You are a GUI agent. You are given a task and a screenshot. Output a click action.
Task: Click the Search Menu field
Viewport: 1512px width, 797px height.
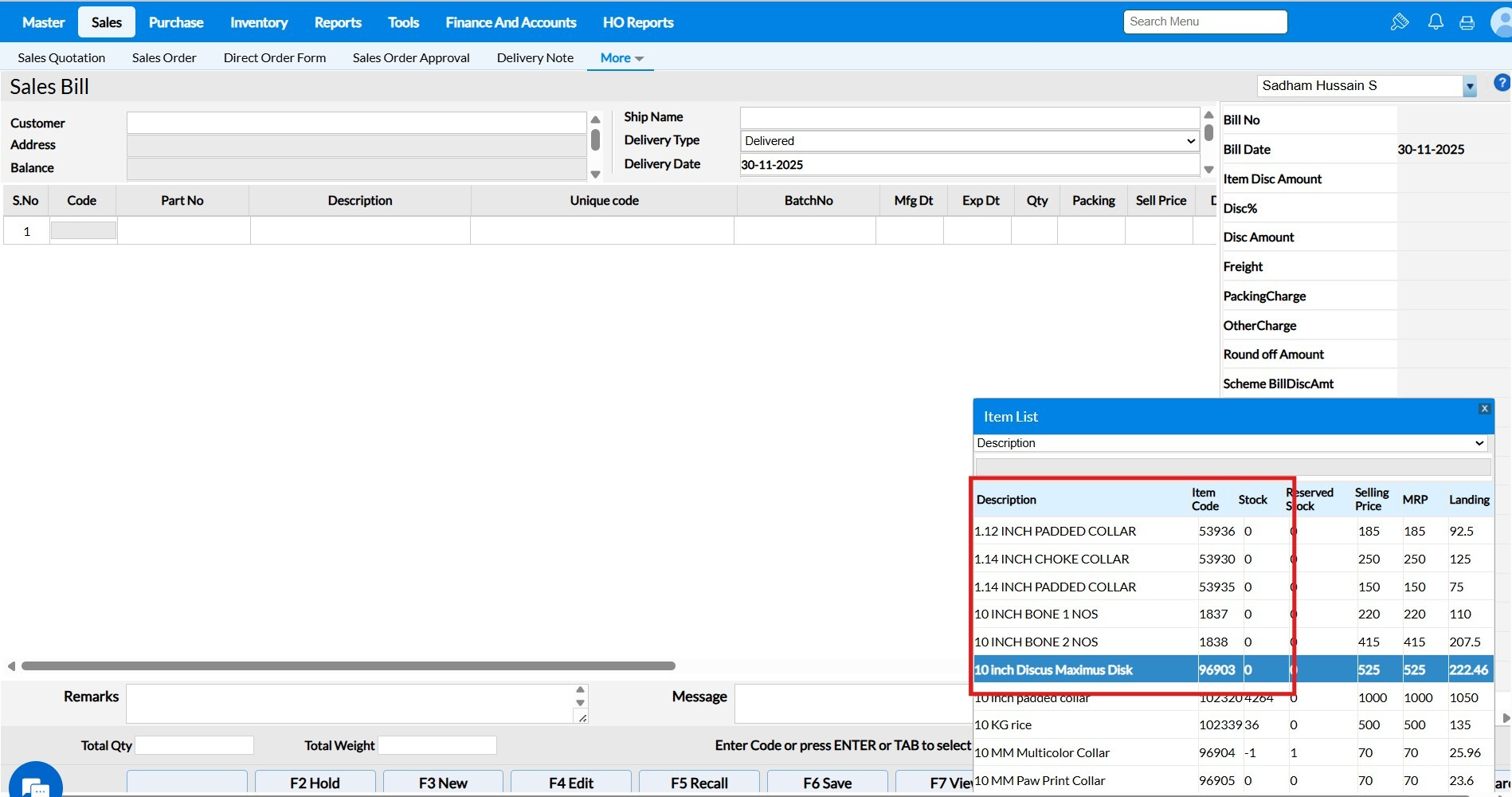pos(1205,22)
